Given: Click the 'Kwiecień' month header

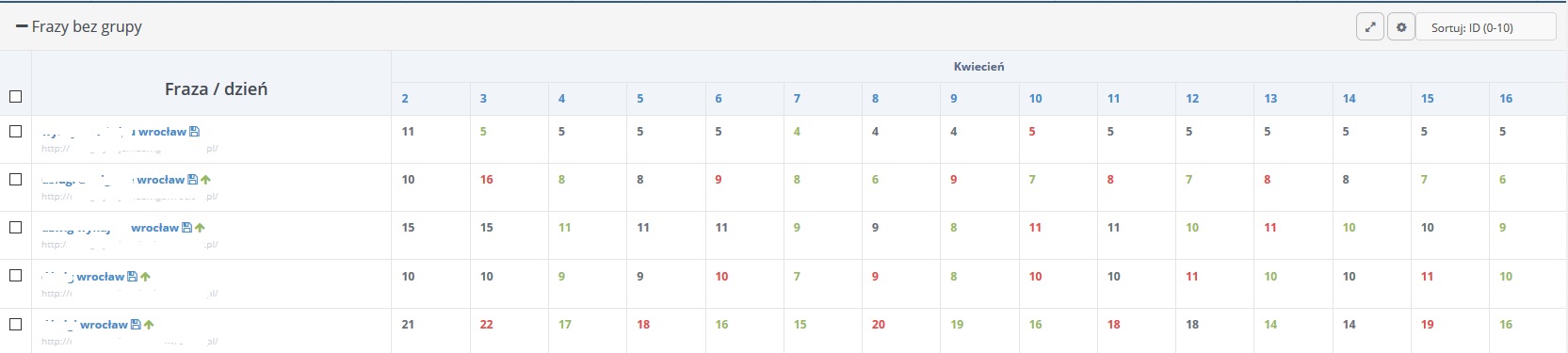Looking at the screenshot, I should pos(978,66).
